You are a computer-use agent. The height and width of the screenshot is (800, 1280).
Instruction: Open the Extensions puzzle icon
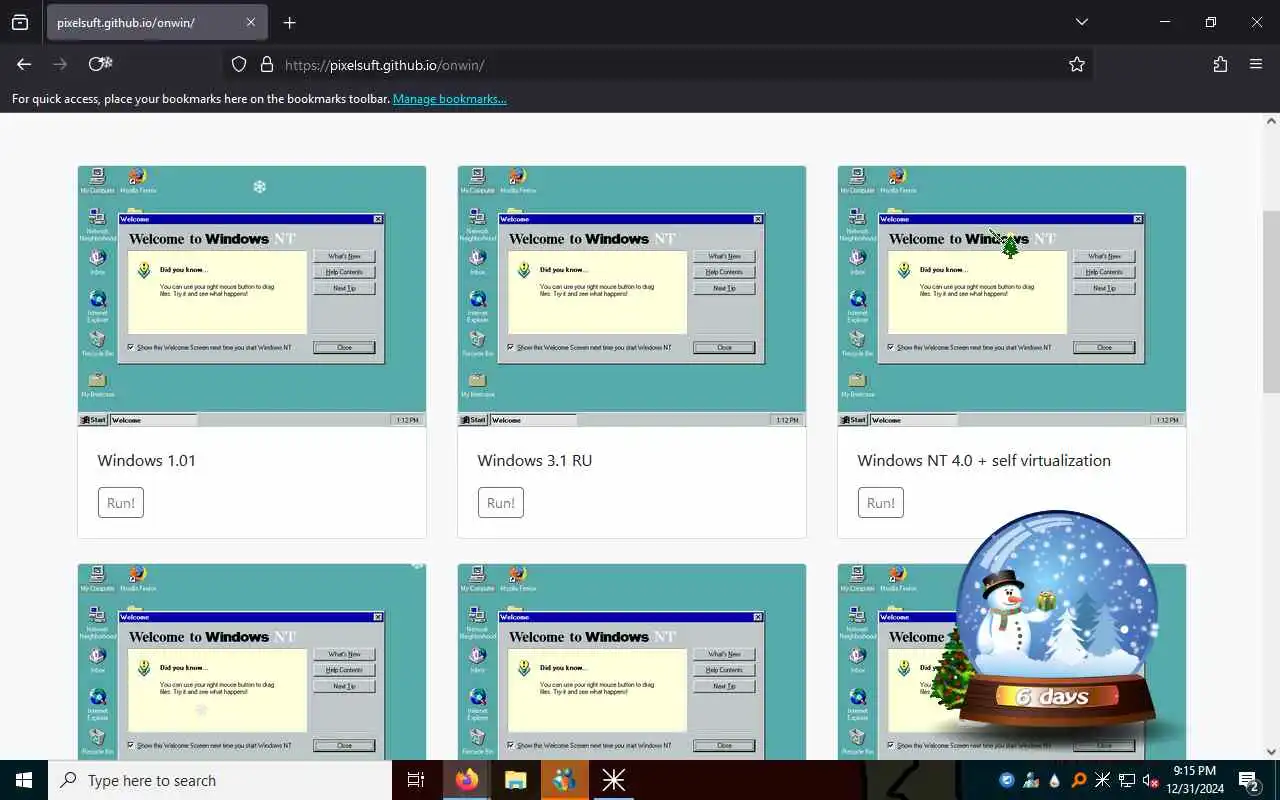[x=1220, y=64]
